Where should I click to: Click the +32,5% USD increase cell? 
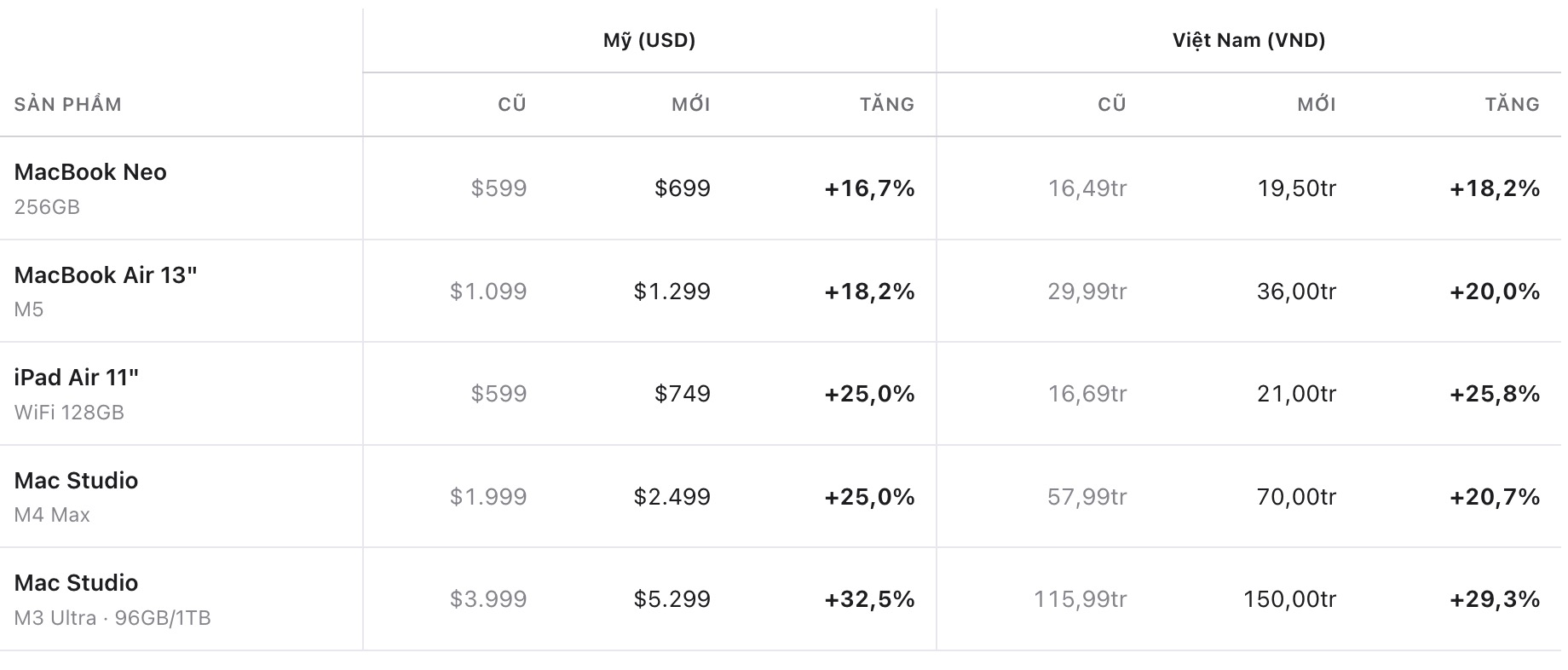869,599
